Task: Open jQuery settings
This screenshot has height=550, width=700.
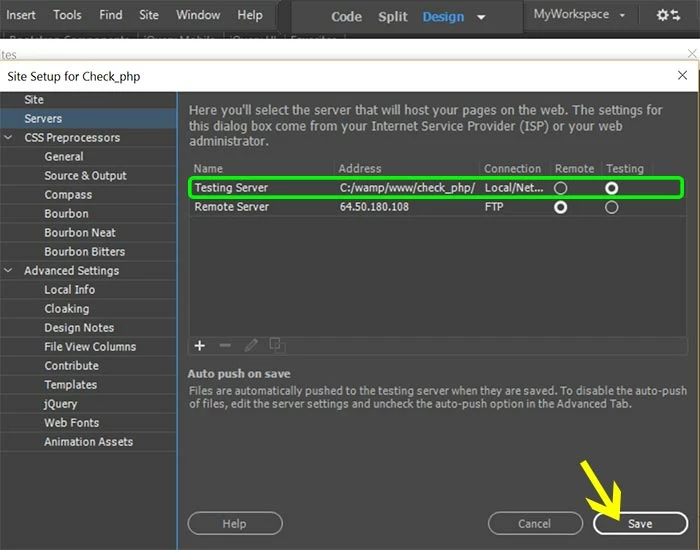Action: click(61, 404)
